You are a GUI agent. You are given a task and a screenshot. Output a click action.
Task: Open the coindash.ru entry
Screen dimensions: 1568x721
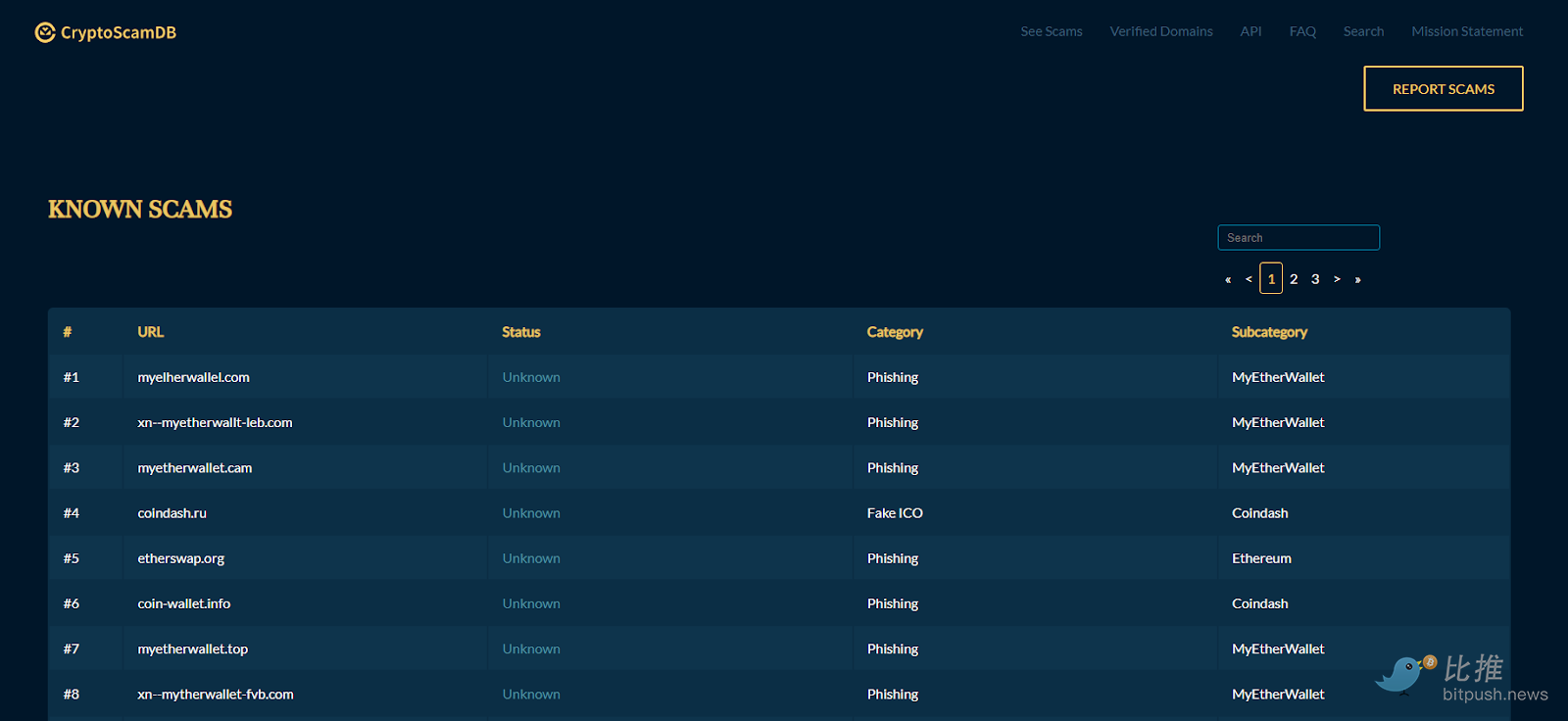coord(172,512)
